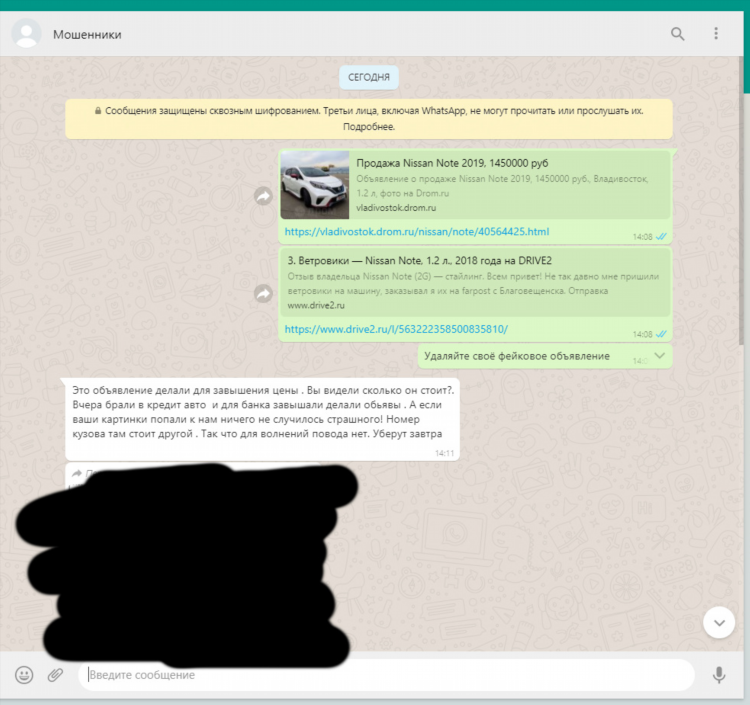Focus the Введите сообщение input field
This screenshot has width=750, height=705.
[x=386, y=675]
